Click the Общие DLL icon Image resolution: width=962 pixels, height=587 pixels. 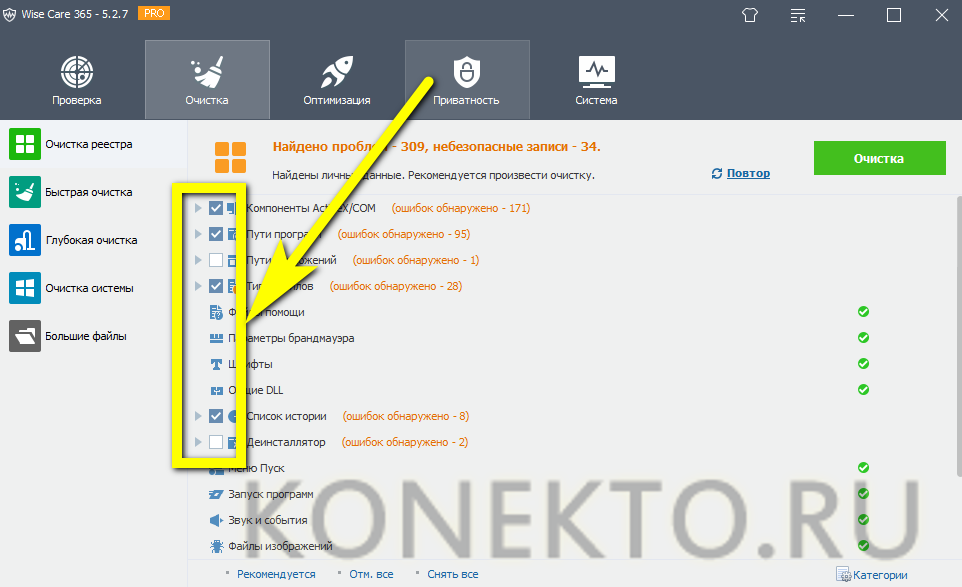(x=216, y=390)
